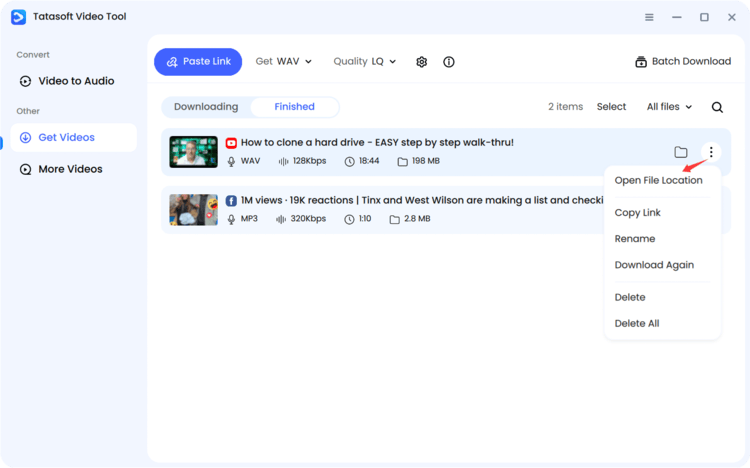Click the Get Videos download icon
Image resolution: width=750 pixels, height=468 pixels.
pyautogui.click(x=25, y=137)
